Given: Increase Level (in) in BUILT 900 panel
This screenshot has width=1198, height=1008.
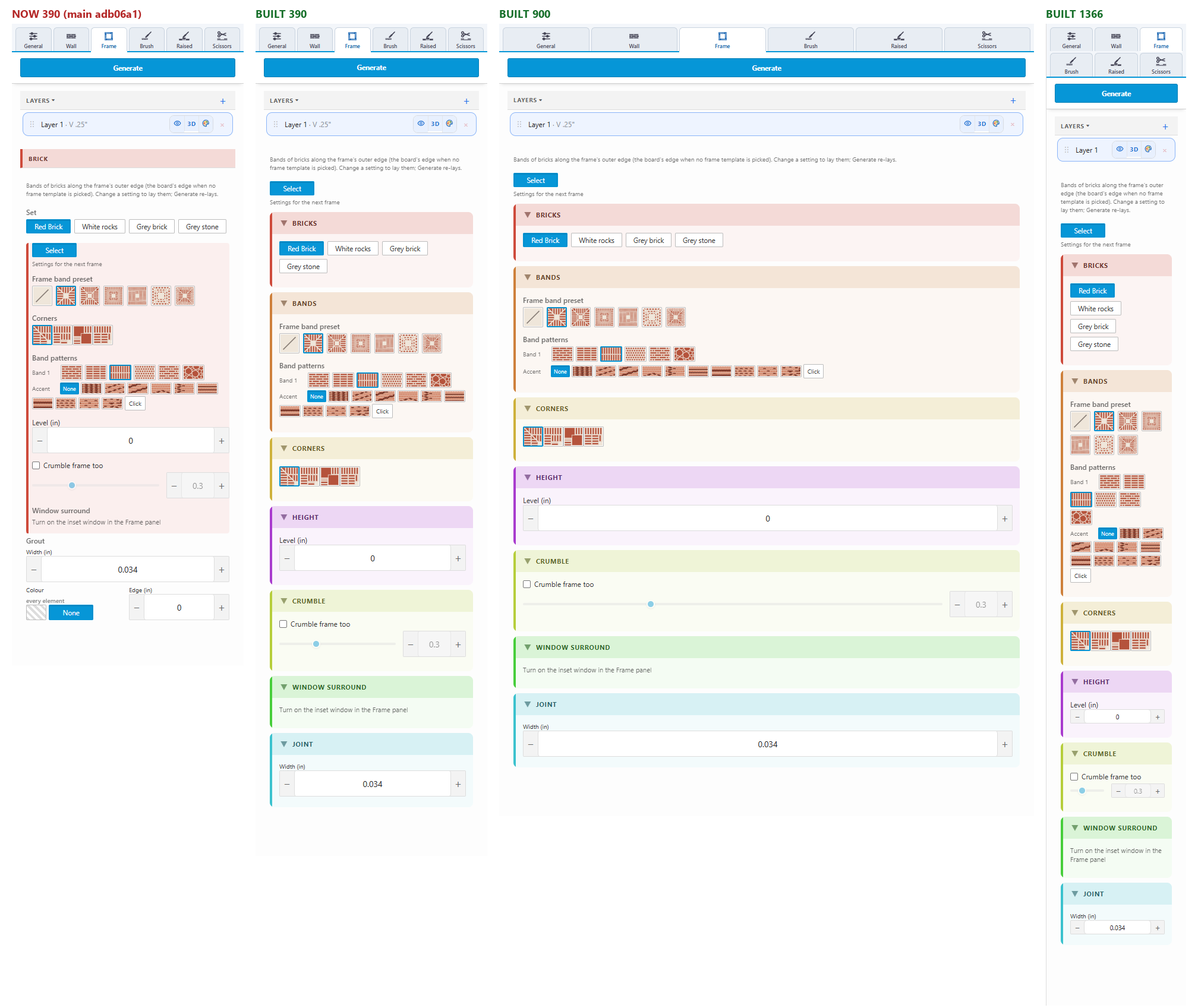Looking at the screenshot, I should pos(1005,519).
